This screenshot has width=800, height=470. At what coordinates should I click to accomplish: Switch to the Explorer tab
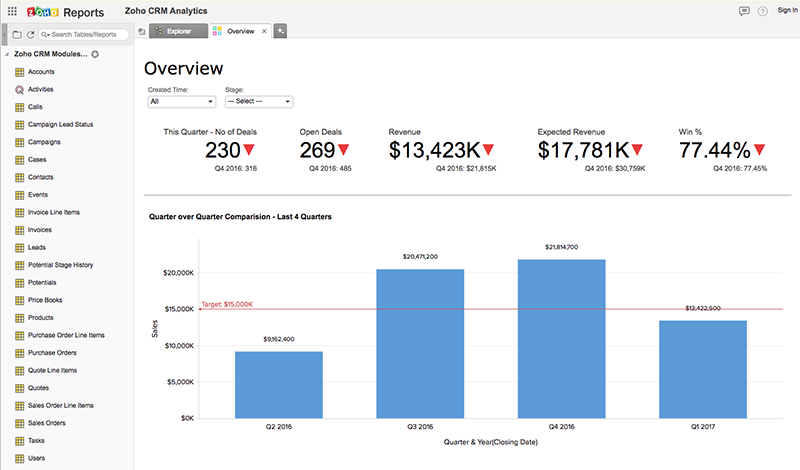tap(179, 31)
